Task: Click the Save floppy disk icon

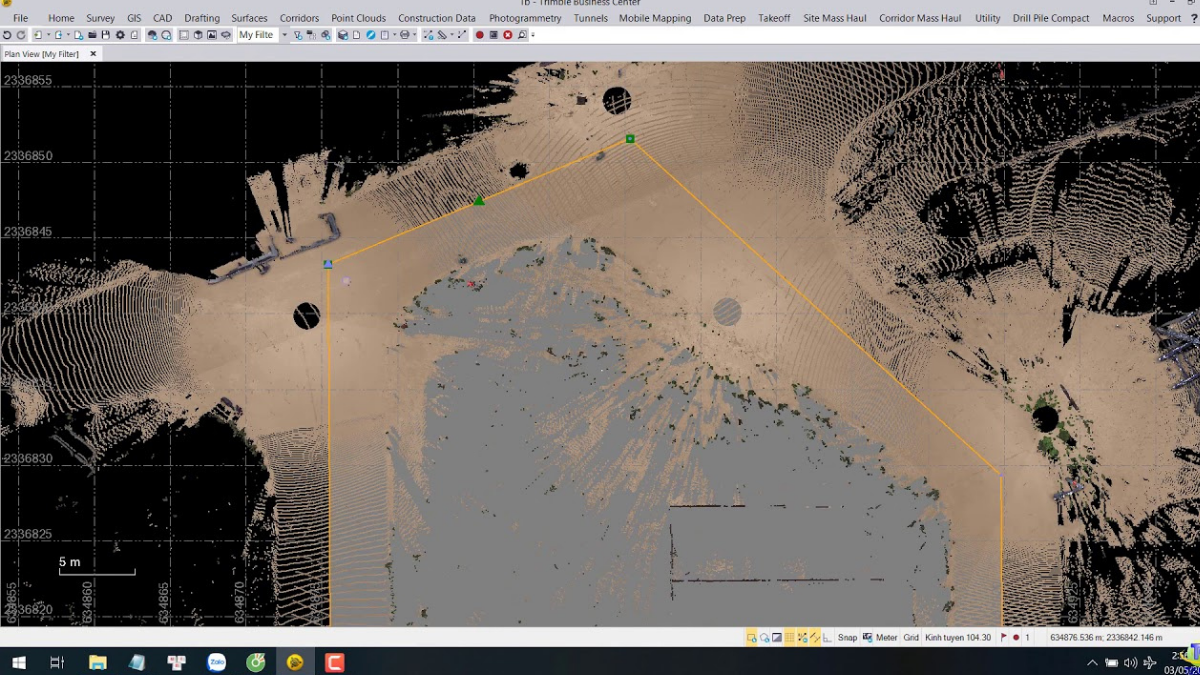Action: tap(105, 35)
